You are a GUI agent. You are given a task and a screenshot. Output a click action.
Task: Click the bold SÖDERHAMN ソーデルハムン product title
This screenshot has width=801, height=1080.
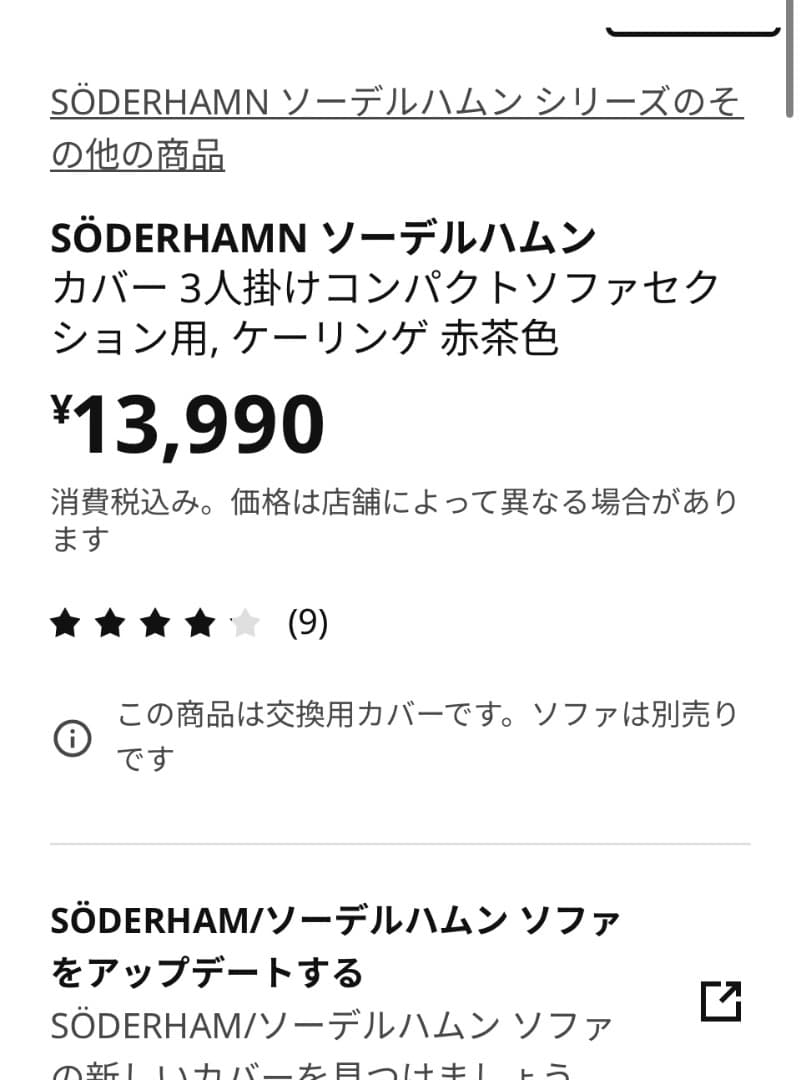click(323, 238)
